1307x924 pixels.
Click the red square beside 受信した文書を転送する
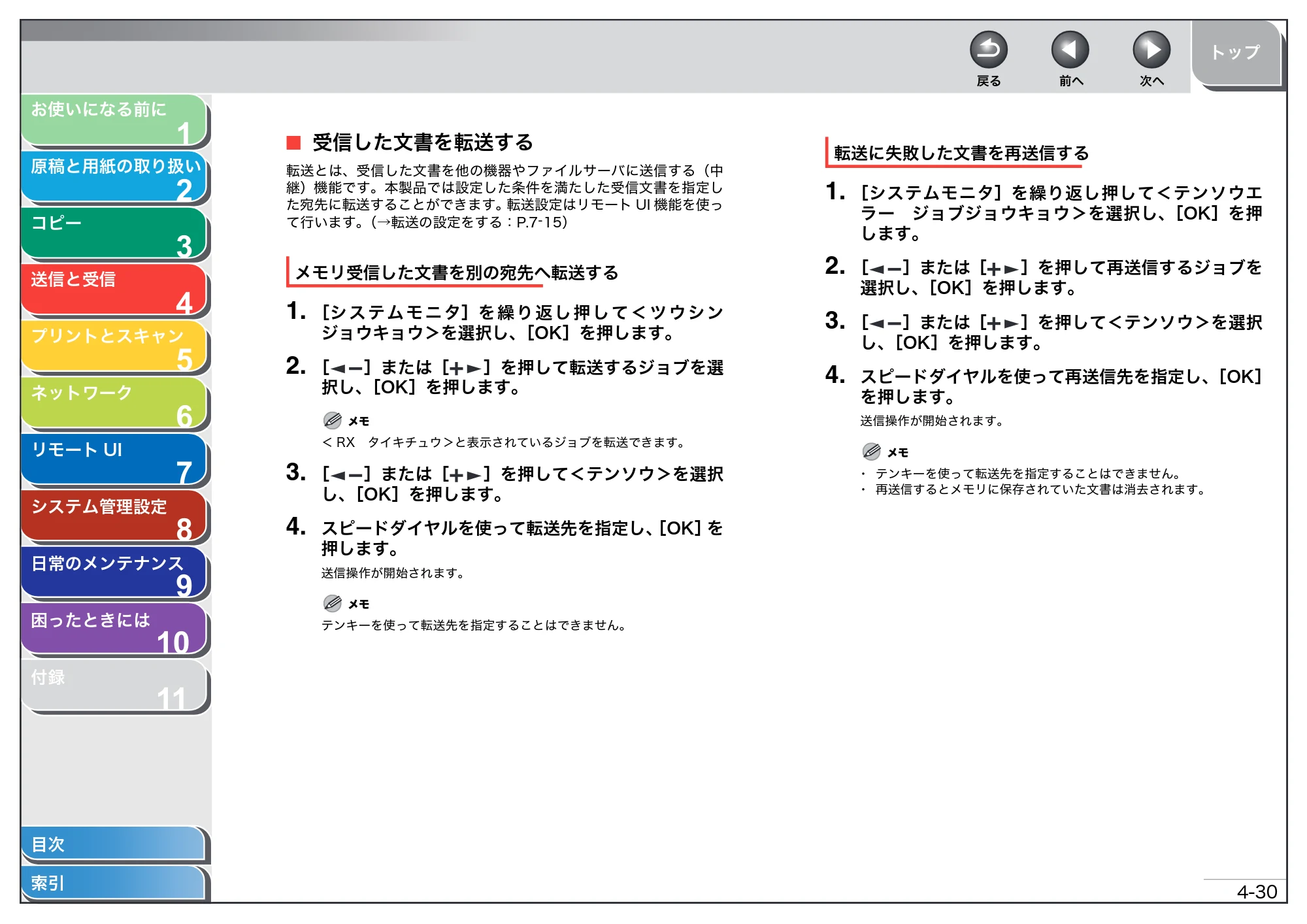click(293, 142)
